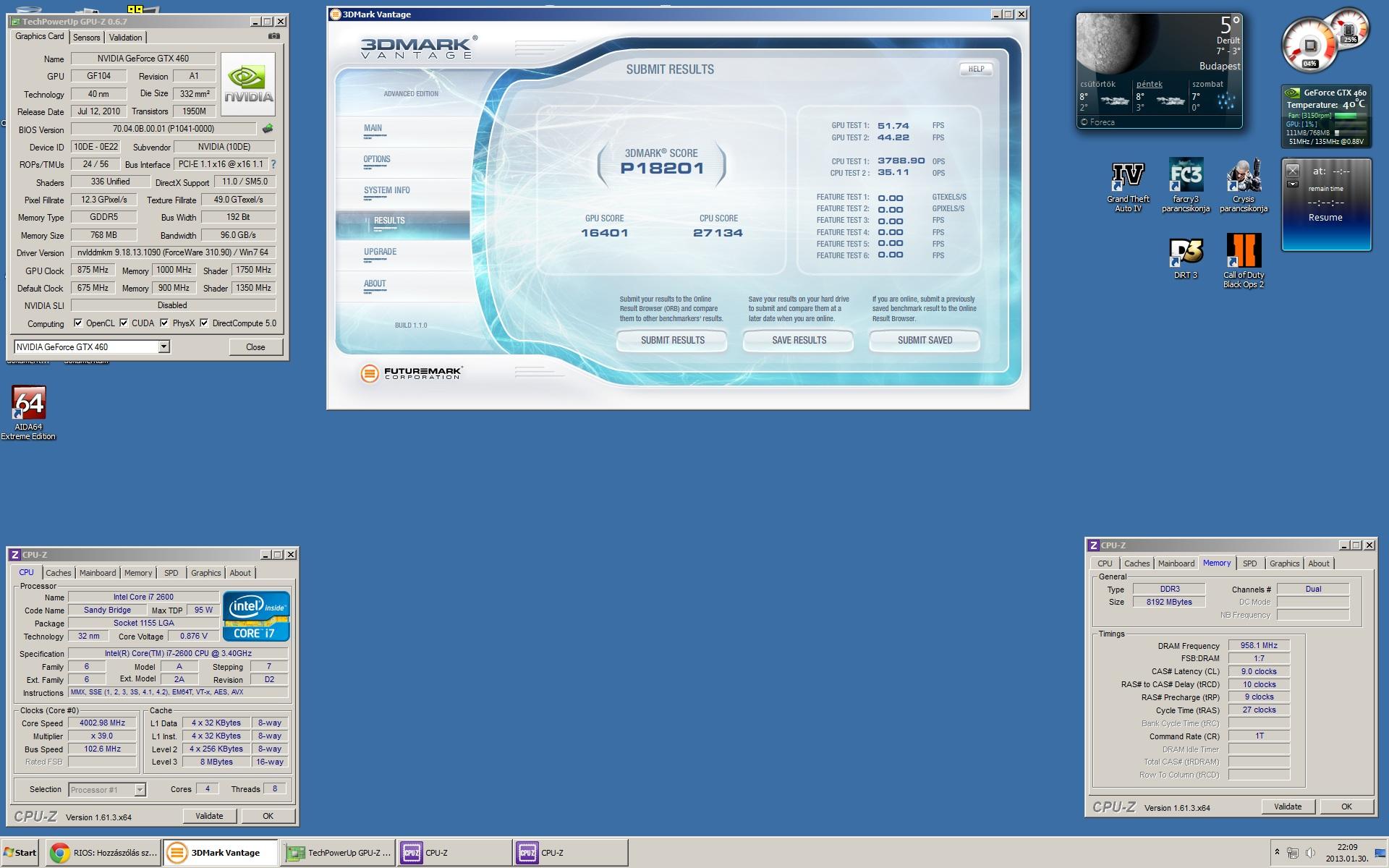
Task: Open Grand Theft Auto IV desktop shortcut
Action: (1128, 187)
